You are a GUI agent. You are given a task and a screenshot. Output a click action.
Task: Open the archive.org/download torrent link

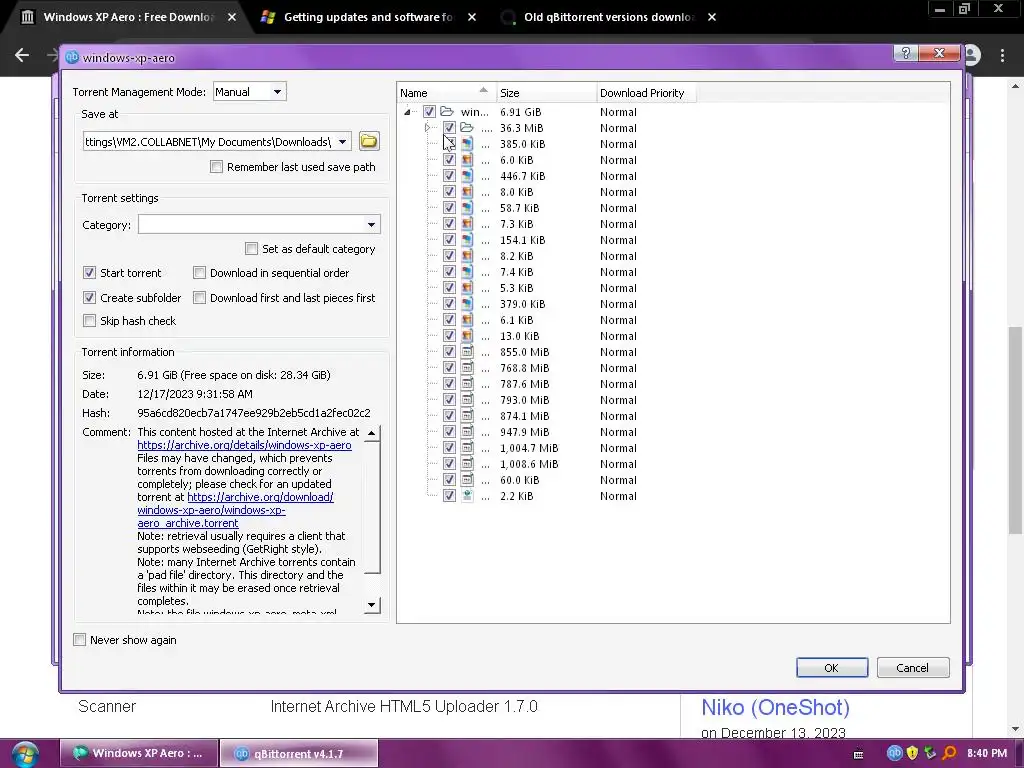235,510
